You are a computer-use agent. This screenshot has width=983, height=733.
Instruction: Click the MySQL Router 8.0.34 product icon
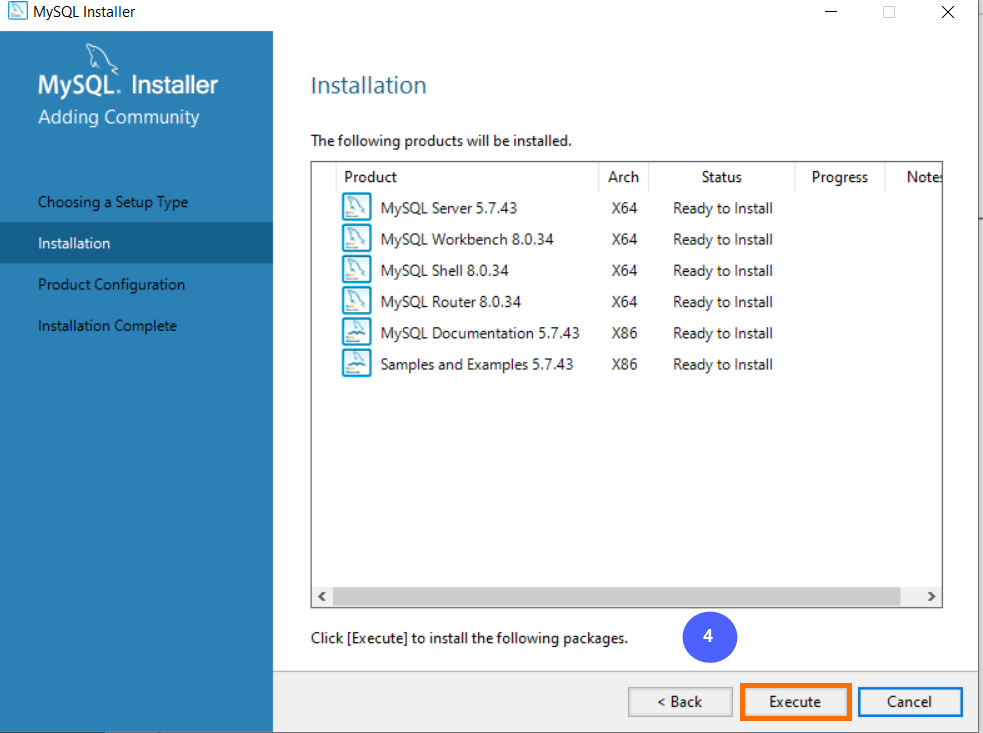pos(356,301)
